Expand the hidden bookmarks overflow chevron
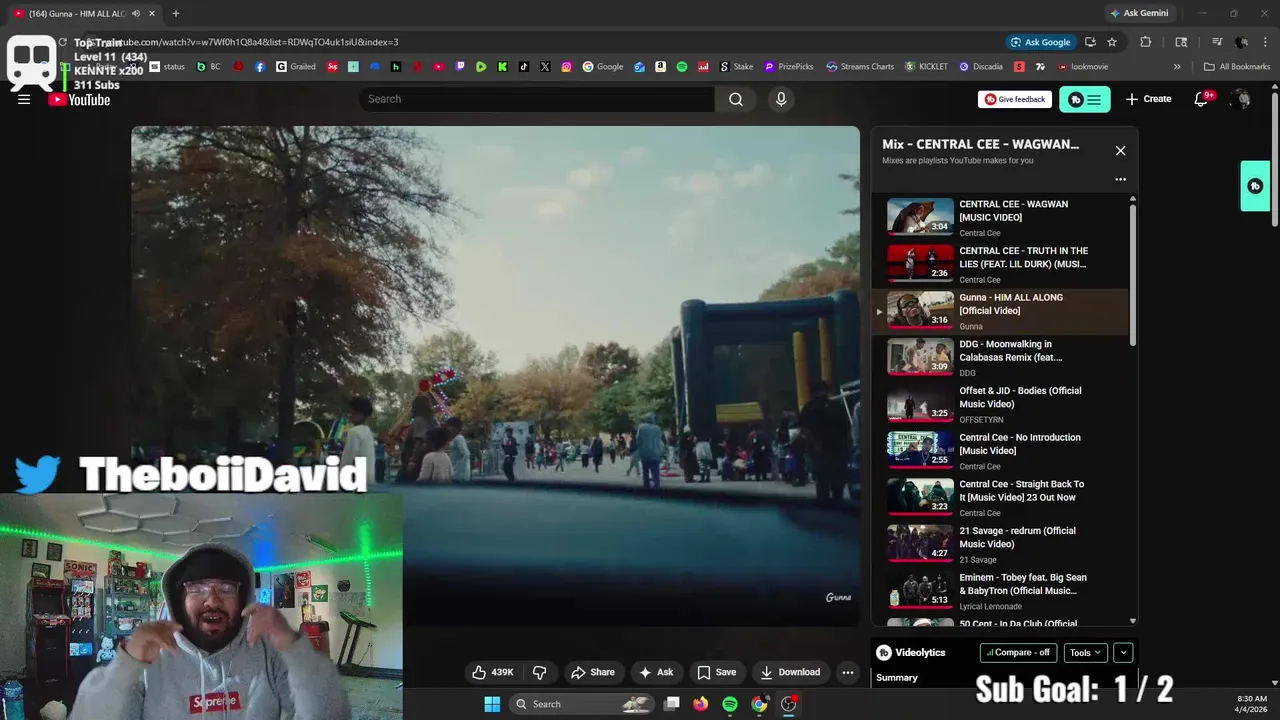Viewport: 1280px width, 720px height. point(1177,67)
